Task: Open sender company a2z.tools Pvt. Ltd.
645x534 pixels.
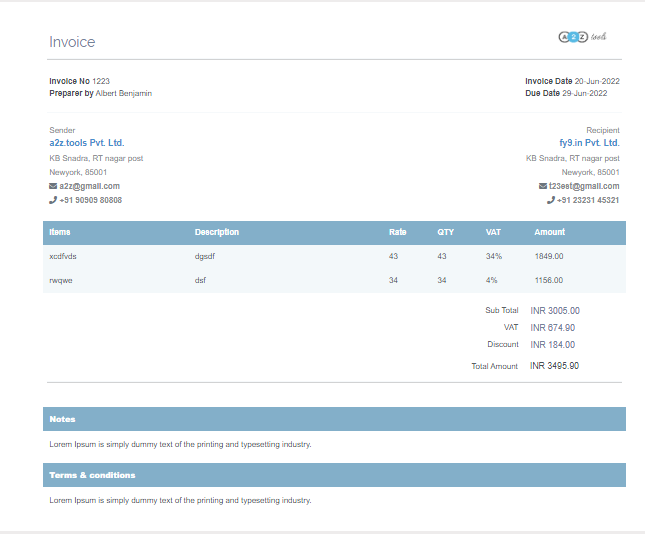Action: (x=86, y=143)
